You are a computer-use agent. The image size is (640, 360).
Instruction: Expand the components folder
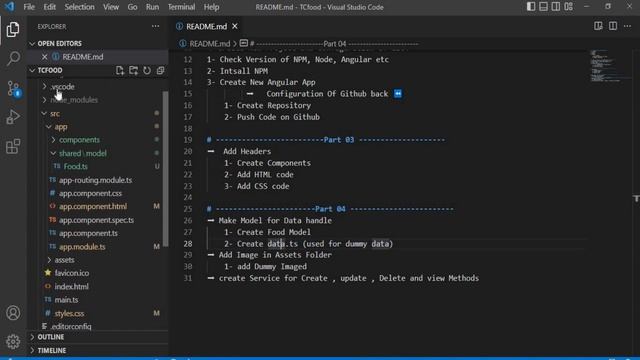click(x=79, y=140)
